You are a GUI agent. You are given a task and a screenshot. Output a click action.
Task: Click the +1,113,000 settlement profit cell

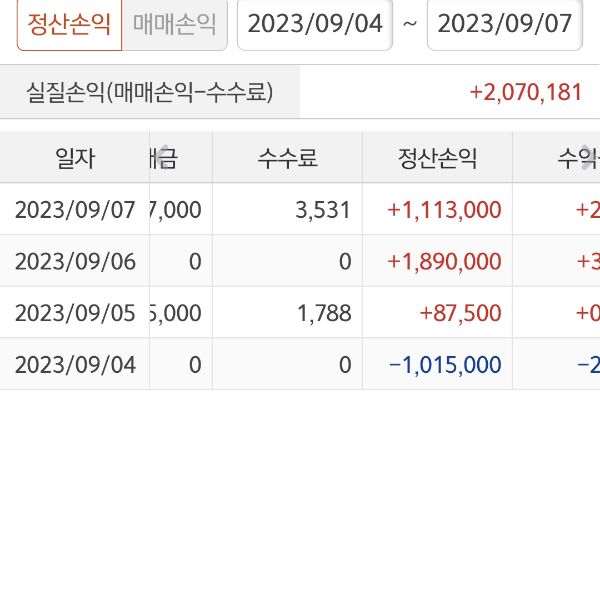tap(444, 209)
